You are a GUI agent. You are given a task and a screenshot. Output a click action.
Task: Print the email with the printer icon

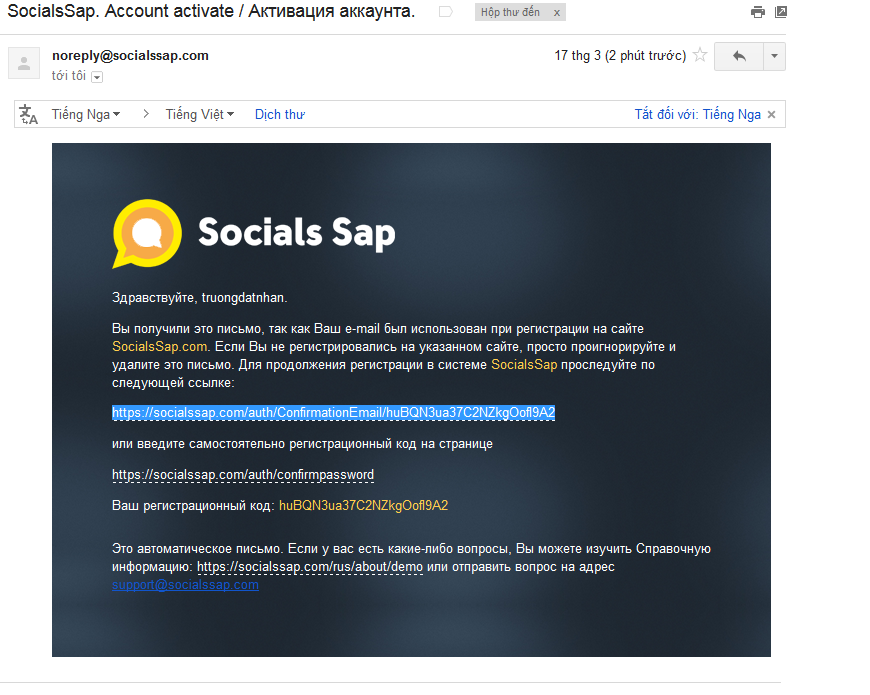[757, 12]
